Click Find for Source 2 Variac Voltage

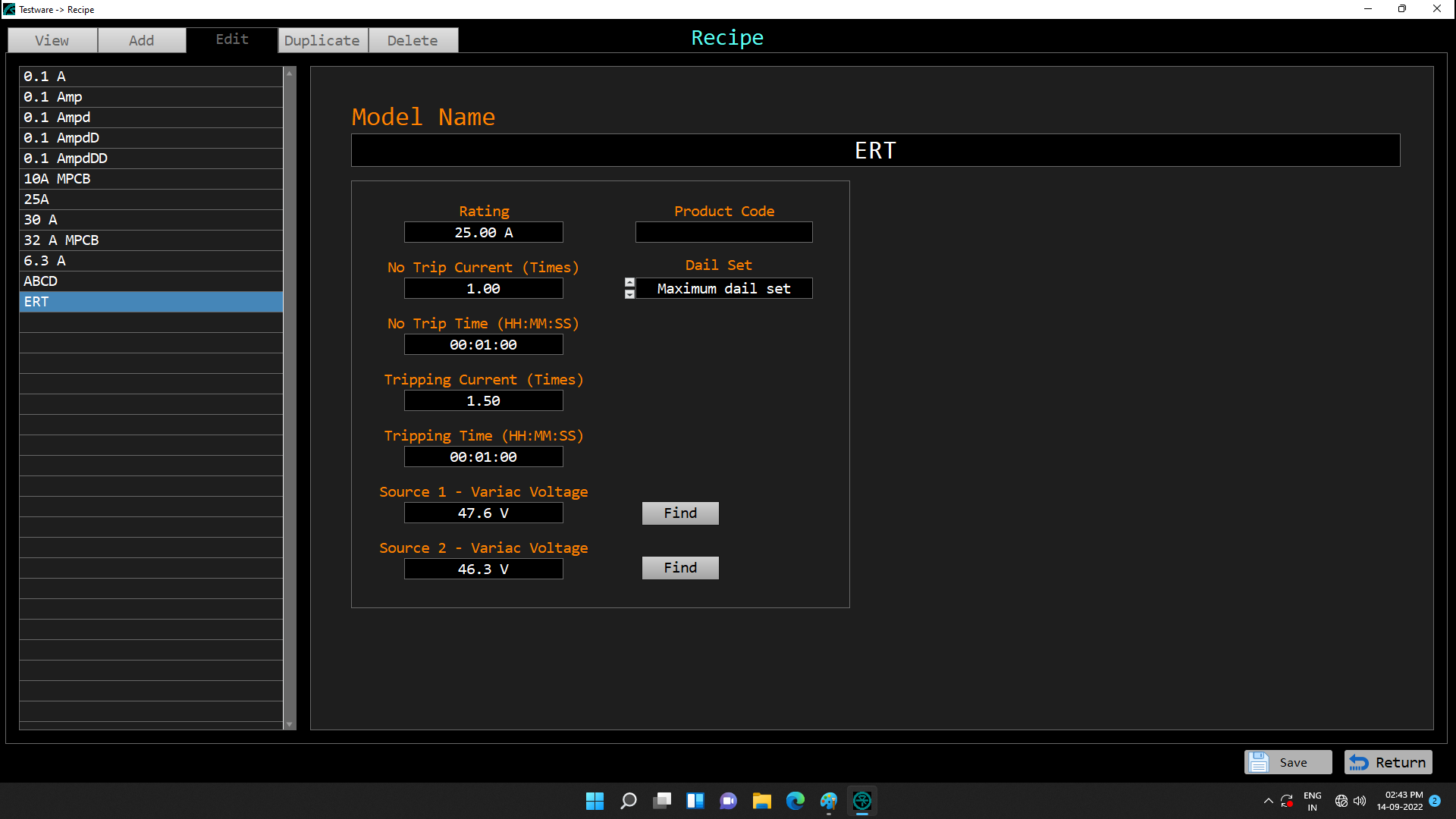tap(680, 568)
